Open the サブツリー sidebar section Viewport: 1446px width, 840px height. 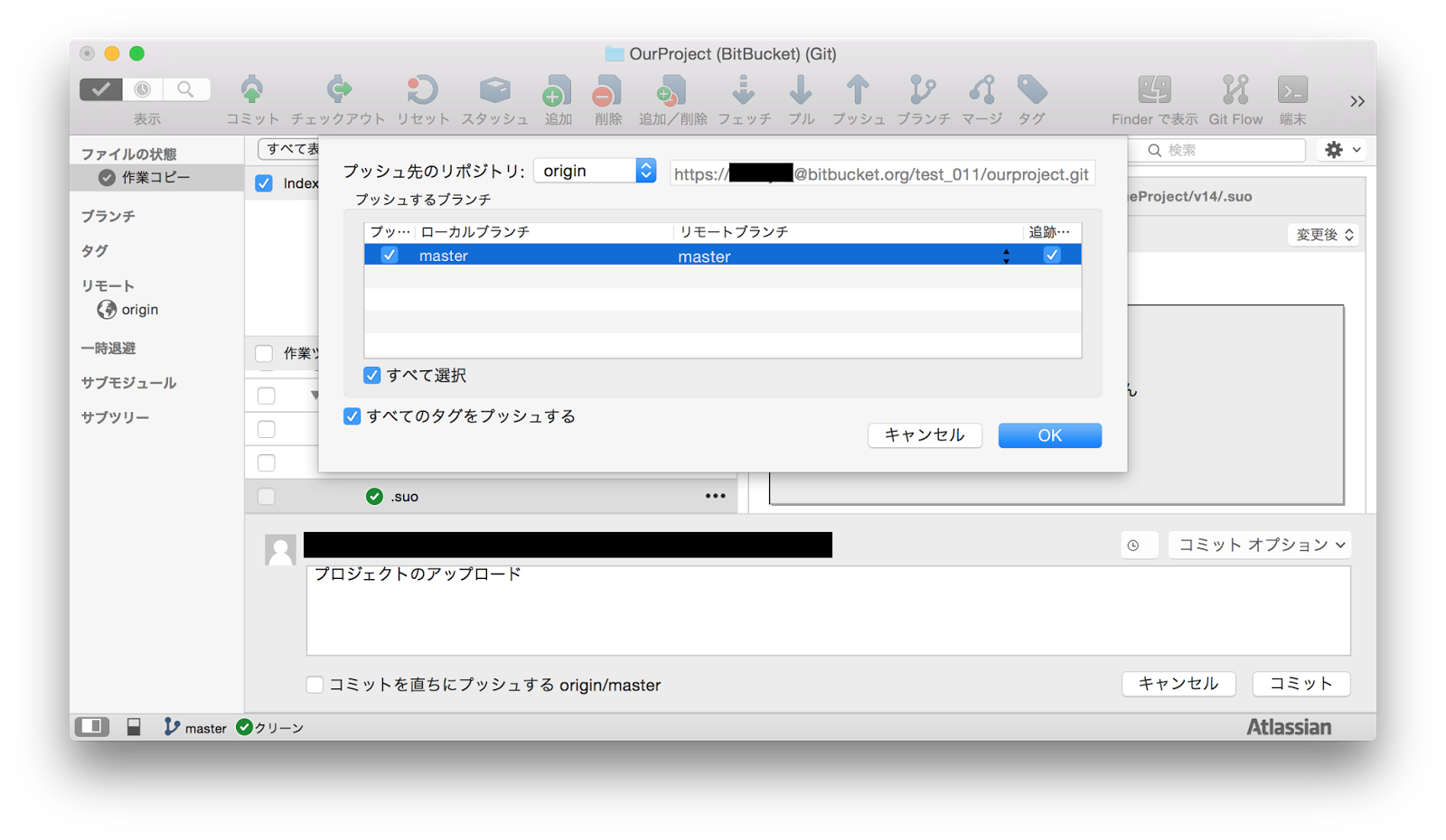(x=115, y=417)
